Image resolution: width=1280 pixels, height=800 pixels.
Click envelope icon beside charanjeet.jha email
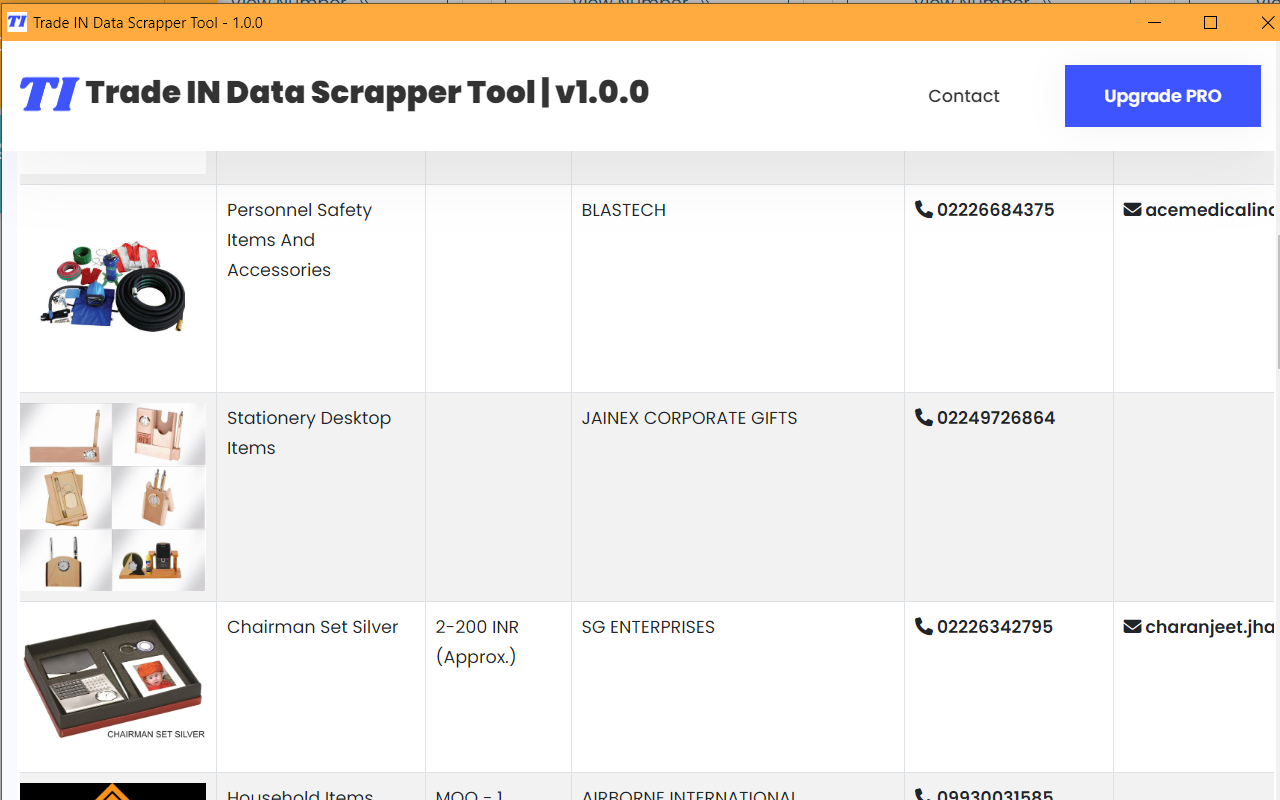coord(1132,626)
